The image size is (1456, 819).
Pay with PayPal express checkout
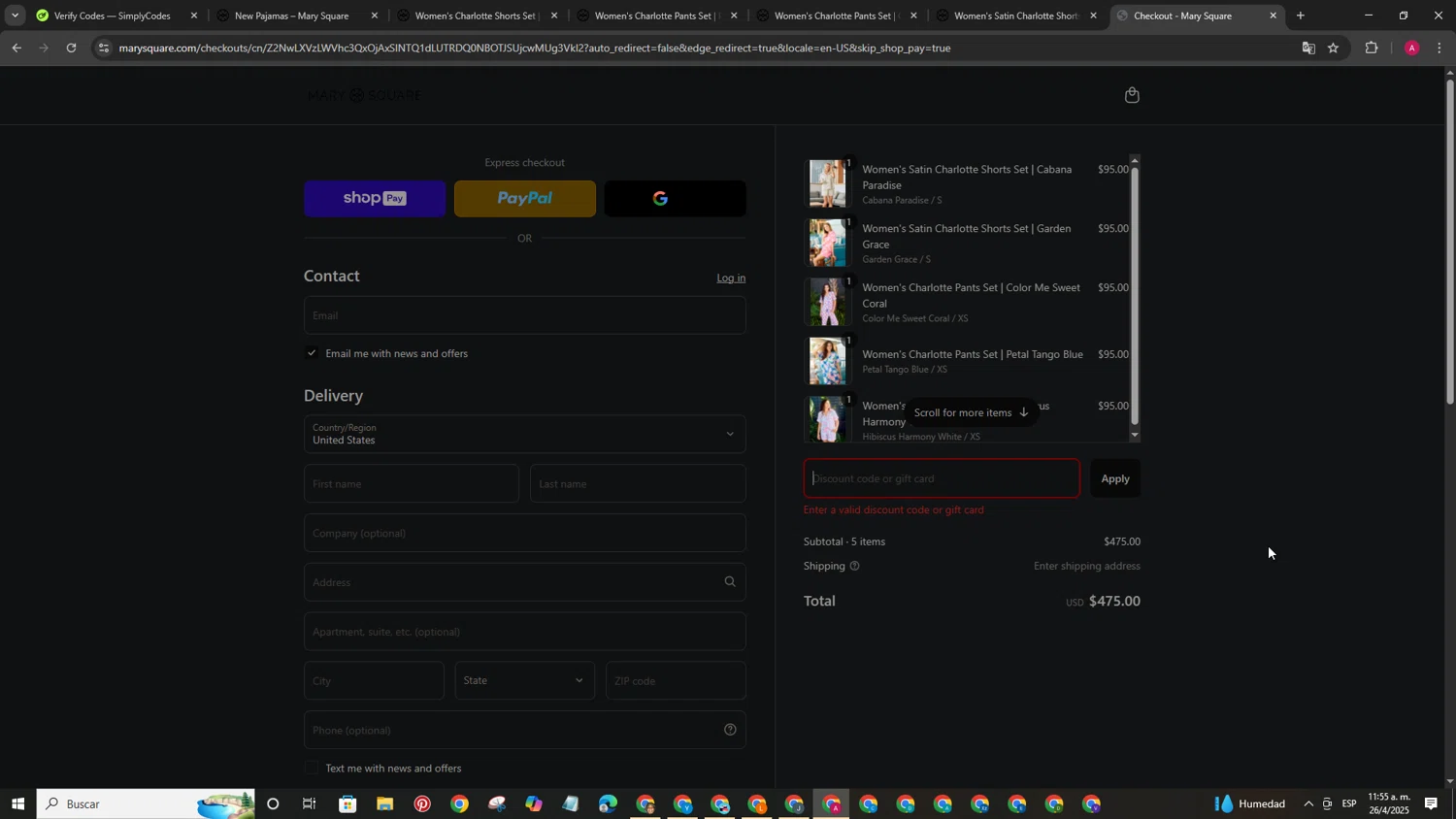(x=525, y=199)
